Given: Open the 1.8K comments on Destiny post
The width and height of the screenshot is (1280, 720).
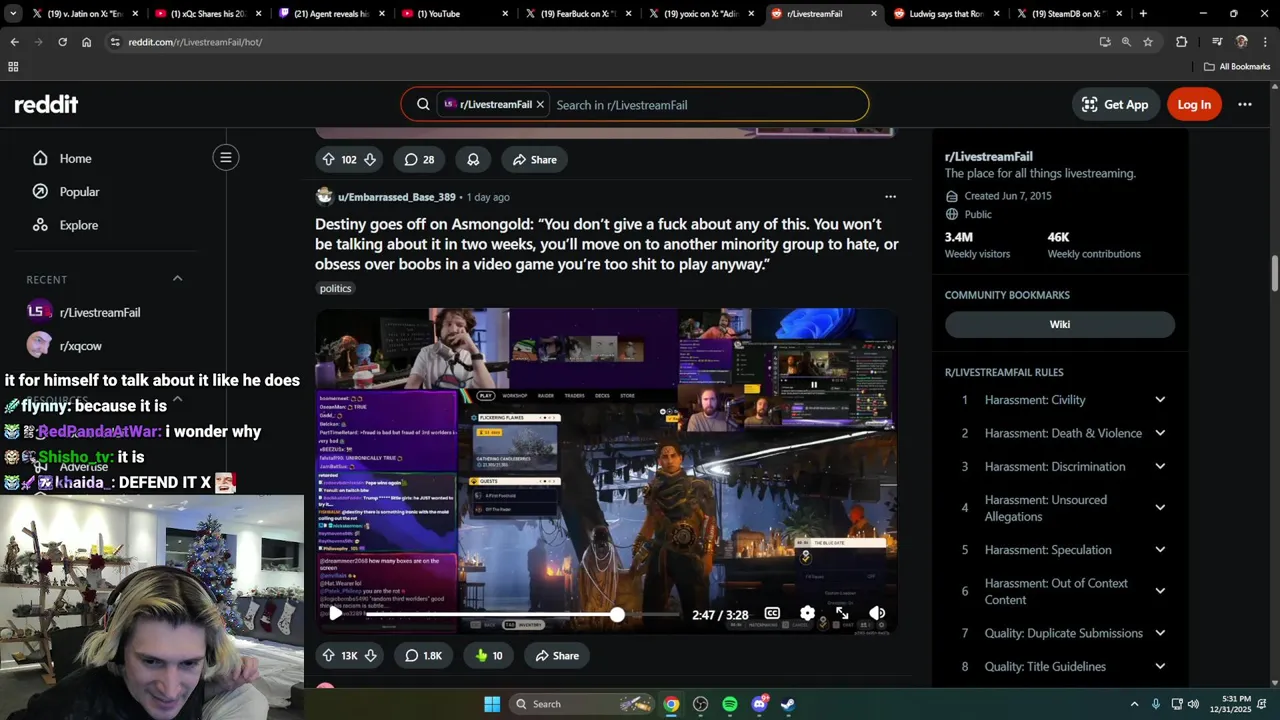Looking at the screenshot, I should pyautogui.click(x=423, y=656).
